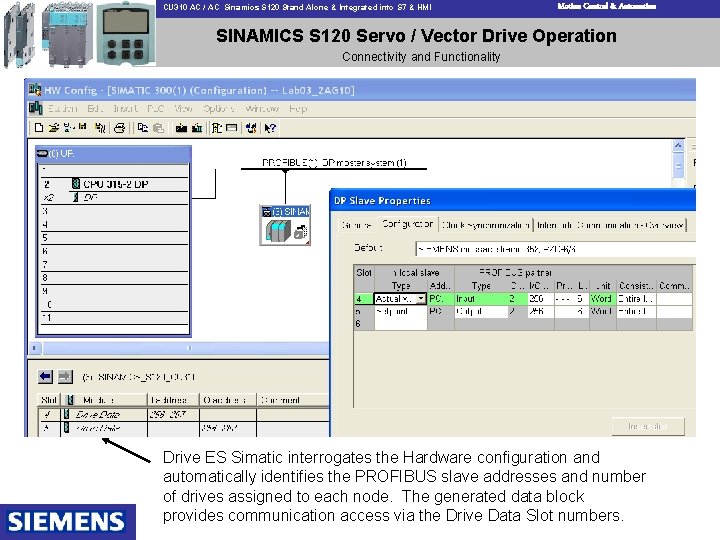Click the Consistency column header

pos(636,286)
